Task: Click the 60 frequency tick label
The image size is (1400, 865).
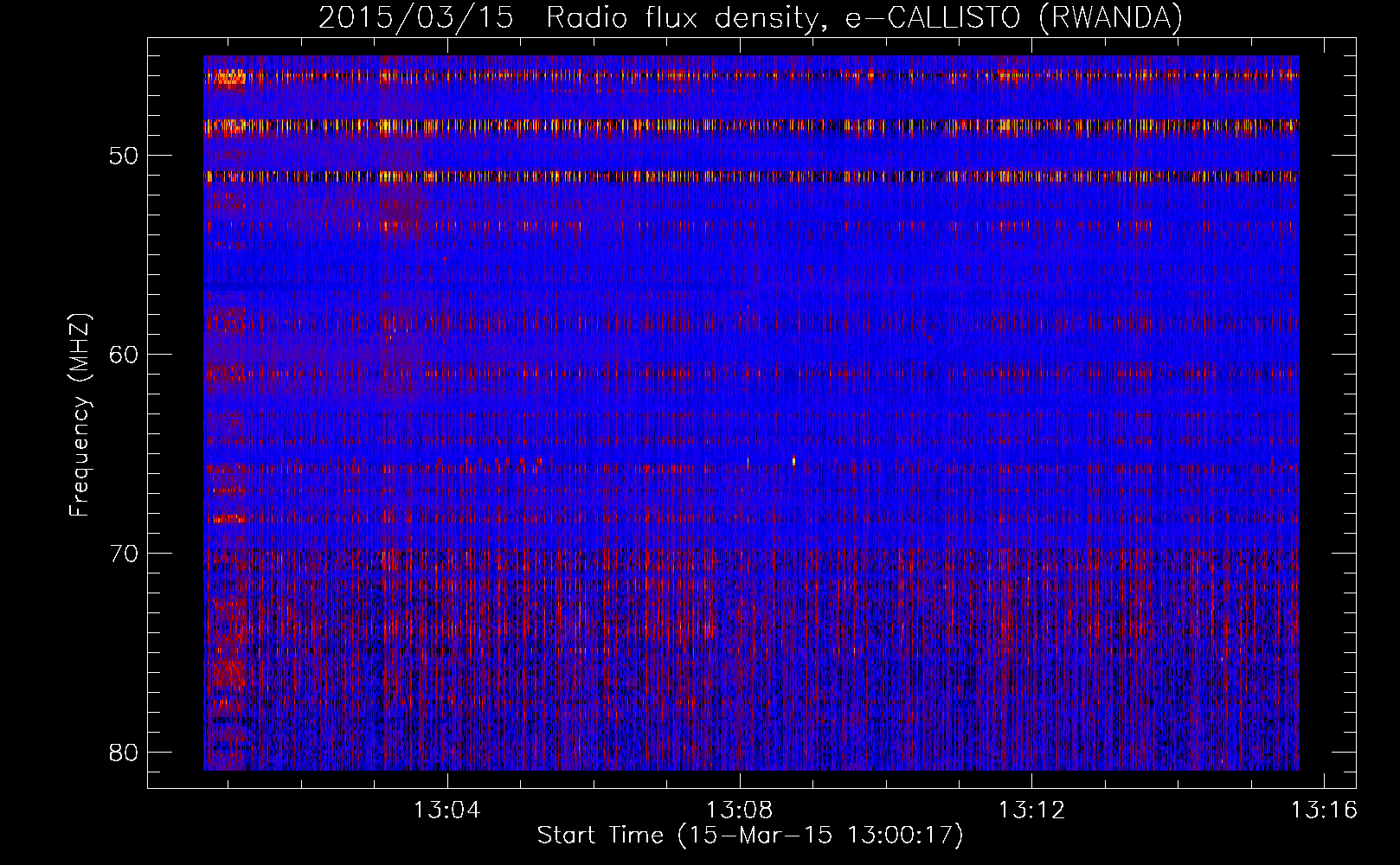Action: click(124, 354)
